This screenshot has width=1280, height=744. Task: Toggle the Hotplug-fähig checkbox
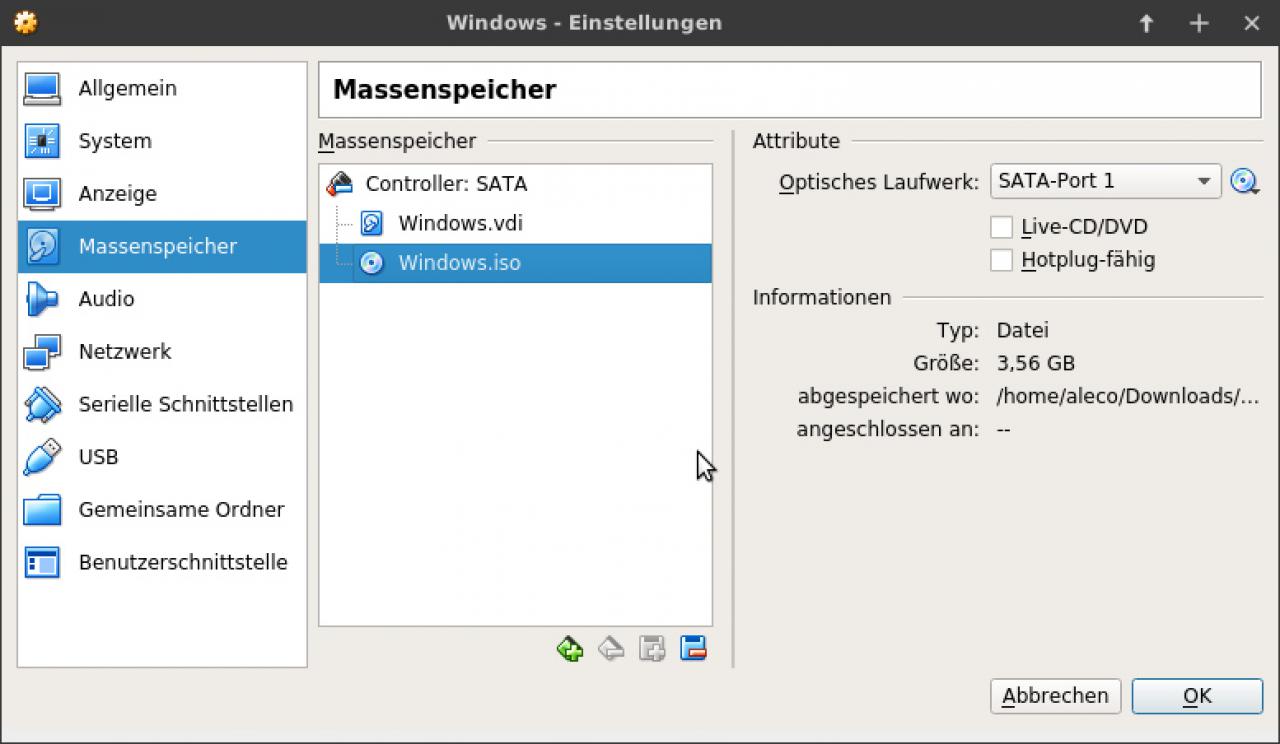pyautogui.click(x=1001, y=260)
